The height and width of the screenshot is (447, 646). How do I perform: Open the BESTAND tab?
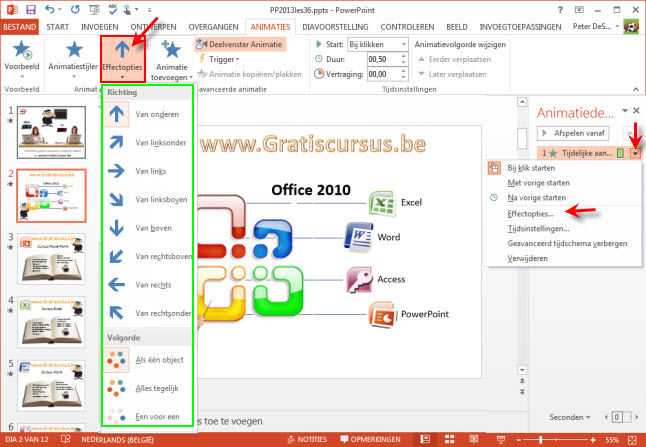[19, 27]
